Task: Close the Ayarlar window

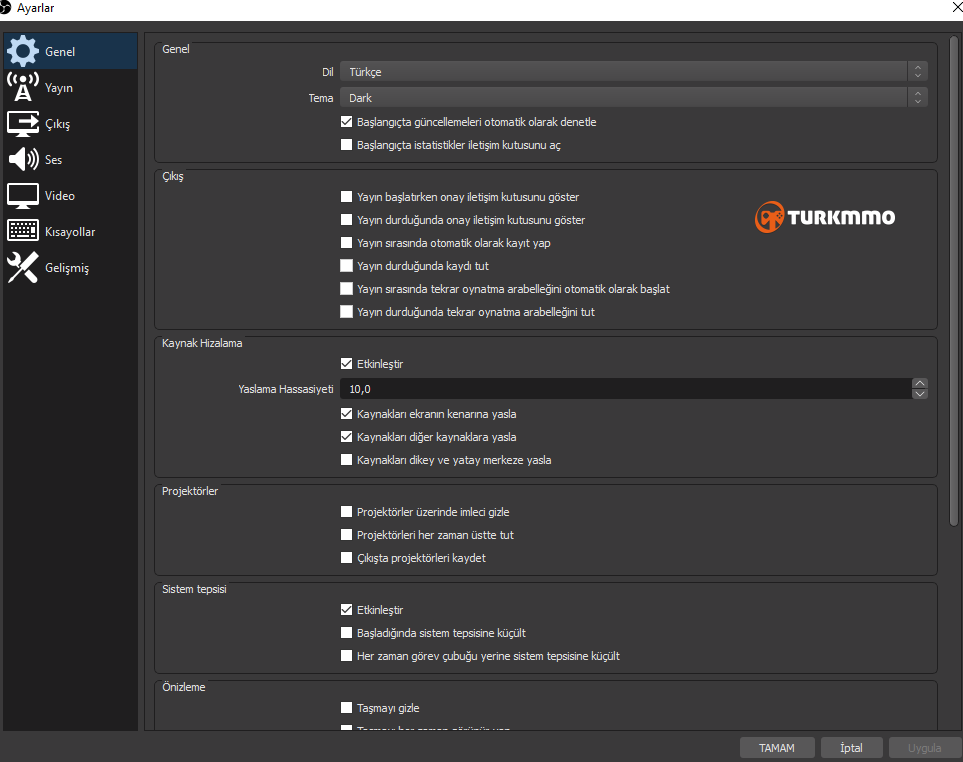Action: [x=956, y=7]
